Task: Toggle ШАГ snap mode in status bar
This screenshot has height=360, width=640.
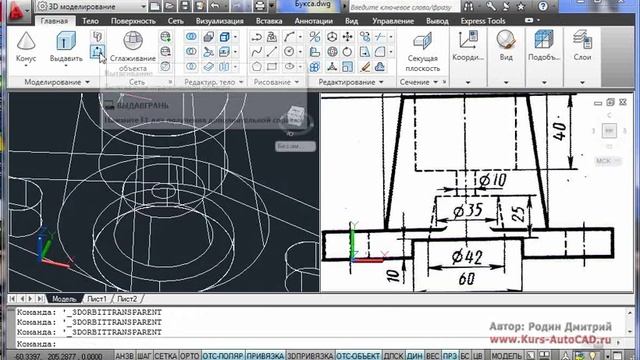Action: pyautogui.click(x=144, y=356)
